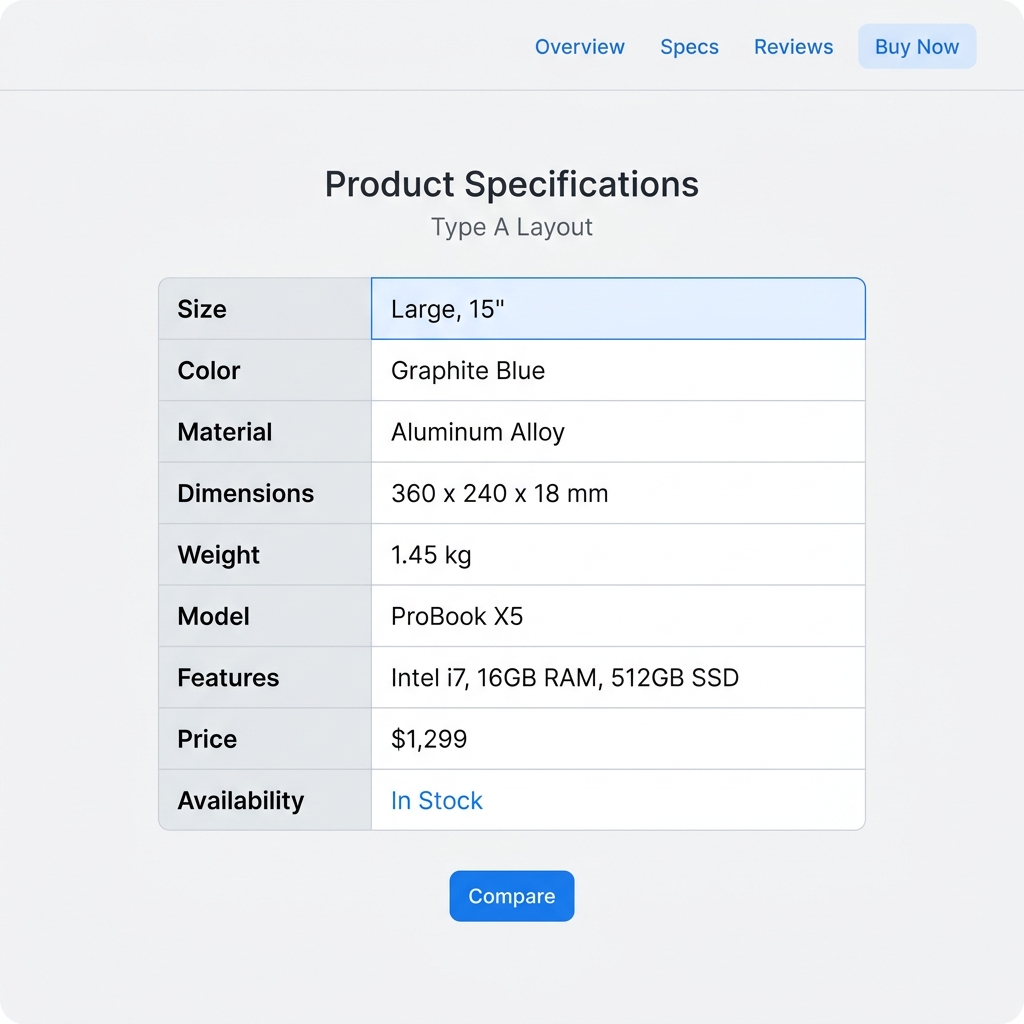Select the 'Weight' row label
Image resolution: width=1024 pixels, height=1024 pixels.
coord(218,555)
